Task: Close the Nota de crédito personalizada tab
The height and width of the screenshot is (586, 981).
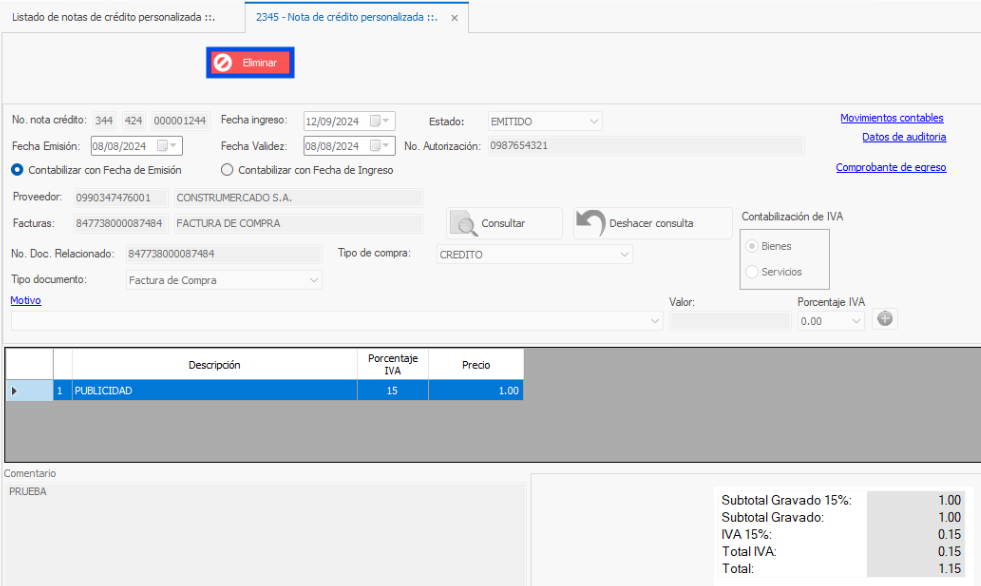Action: 455,18
